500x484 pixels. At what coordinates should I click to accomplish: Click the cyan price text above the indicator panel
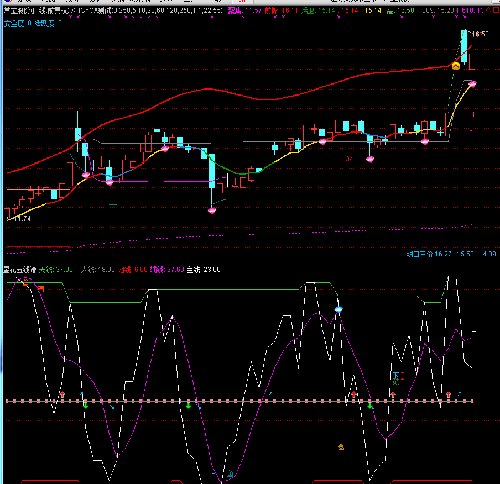tap(452, 254)
